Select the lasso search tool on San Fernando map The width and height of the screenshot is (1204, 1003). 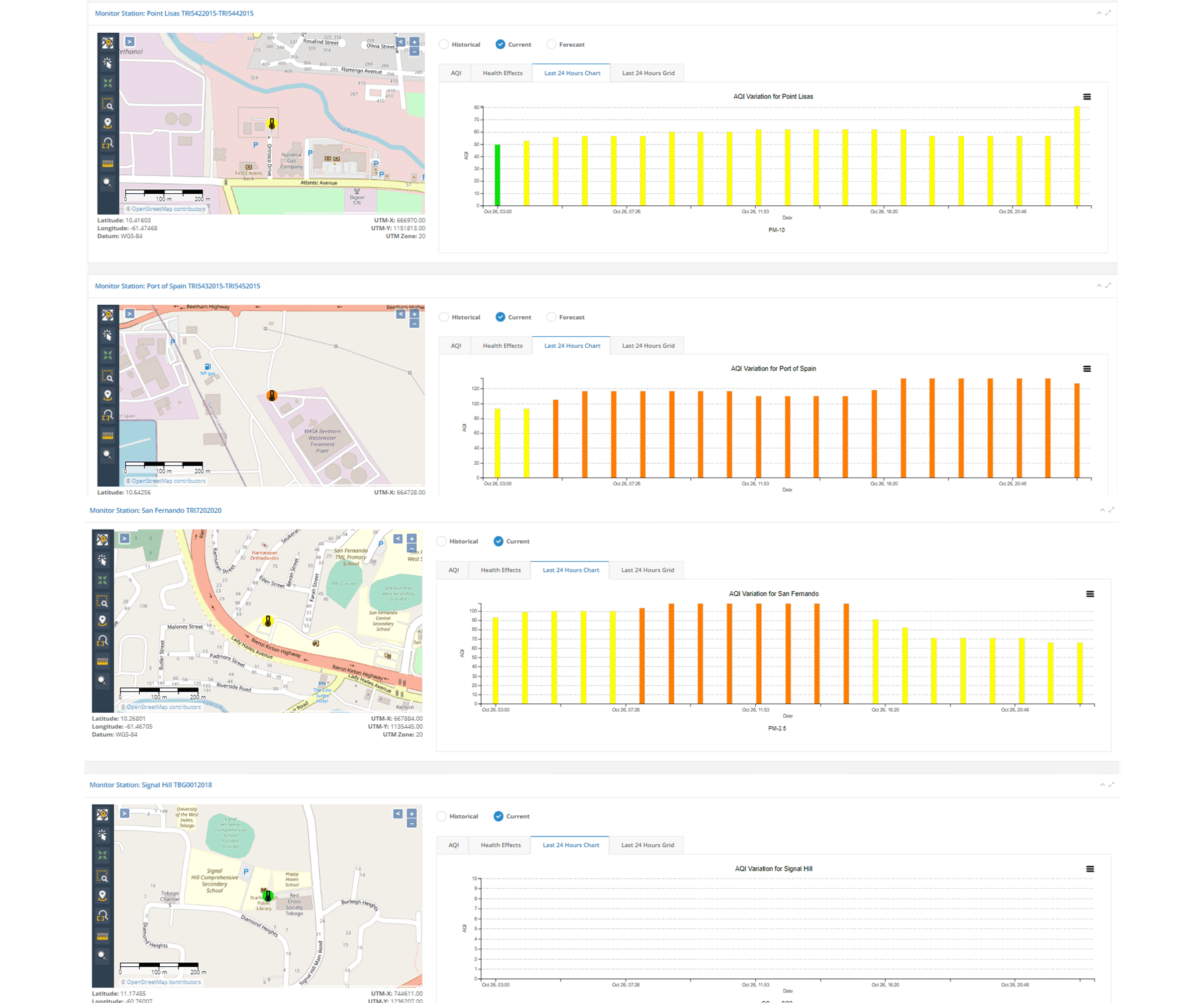tap(102, 641)
